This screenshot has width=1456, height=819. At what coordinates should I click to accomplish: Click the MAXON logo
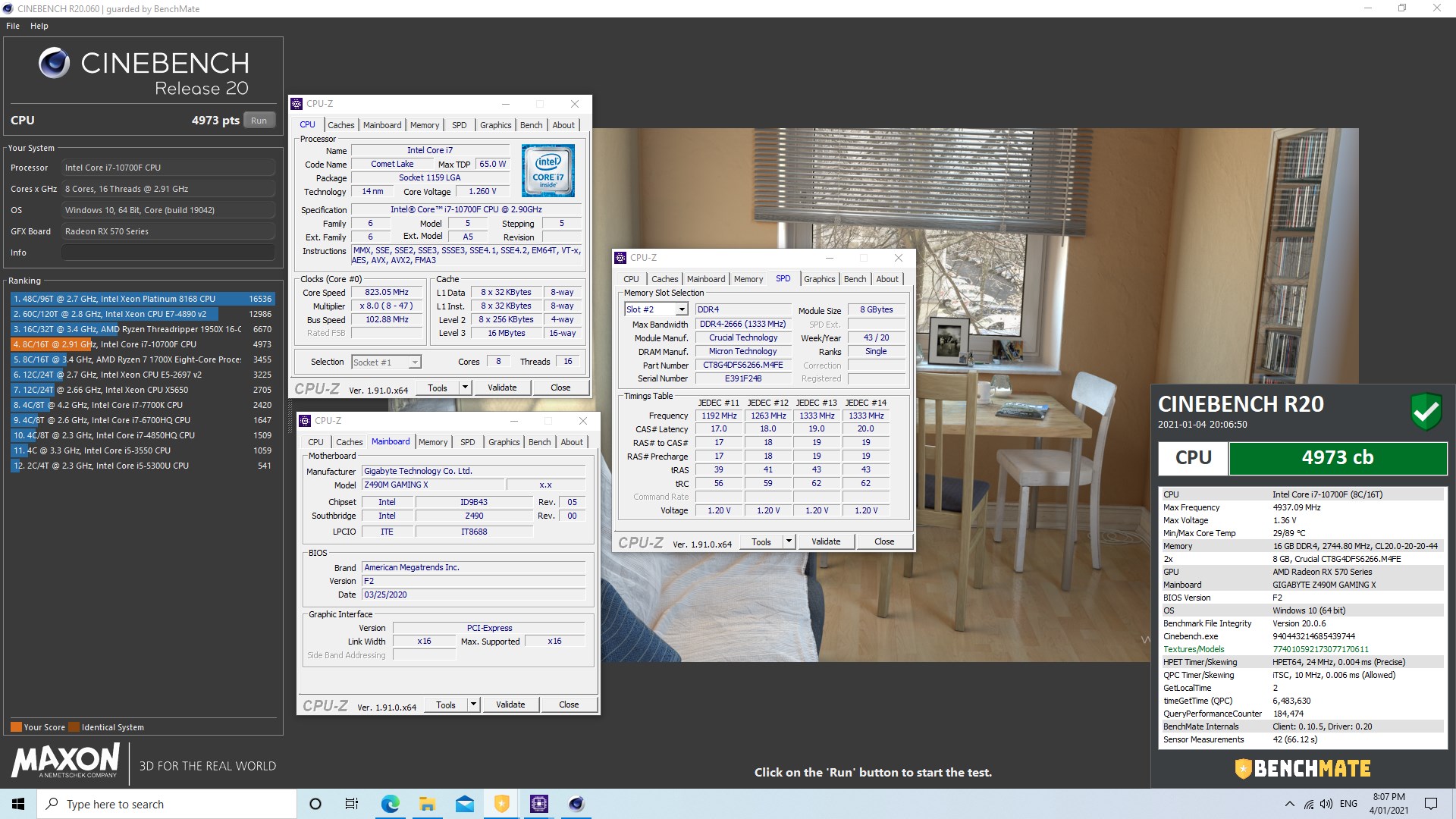tap(65, 761)
